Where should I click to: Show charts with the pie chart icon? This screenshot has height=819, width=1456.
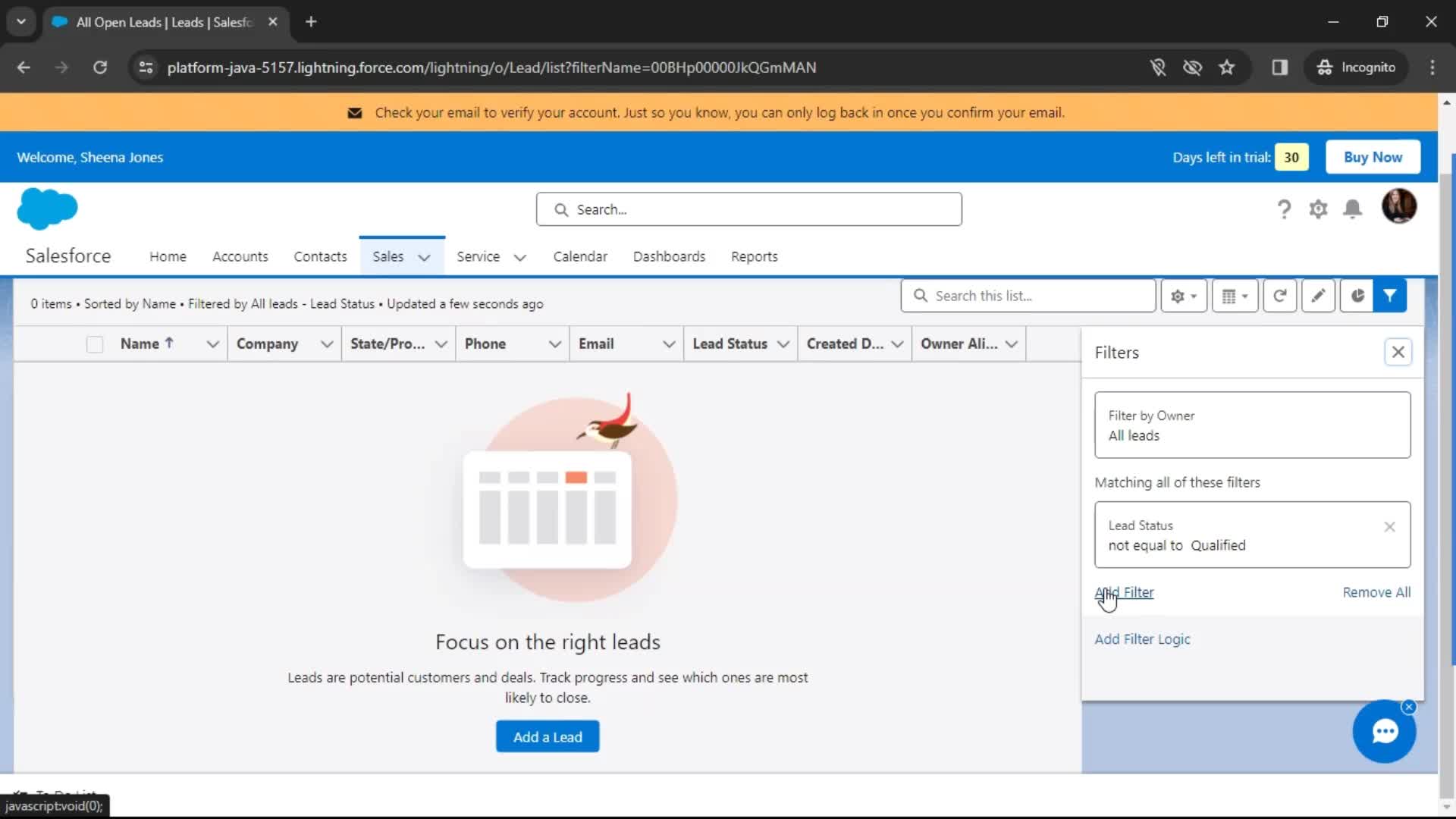coord(1357,296)
